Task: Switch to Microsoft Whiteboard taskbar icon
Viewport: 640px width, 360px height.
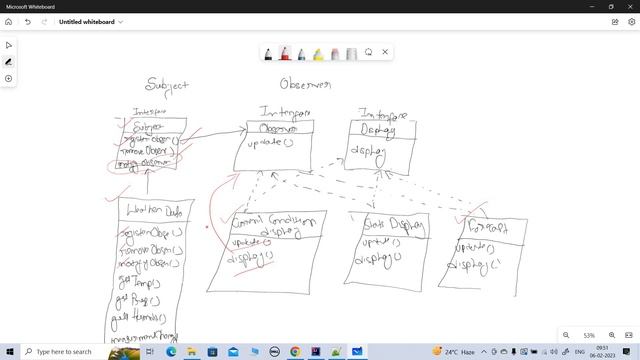Action: coord(357,351)
